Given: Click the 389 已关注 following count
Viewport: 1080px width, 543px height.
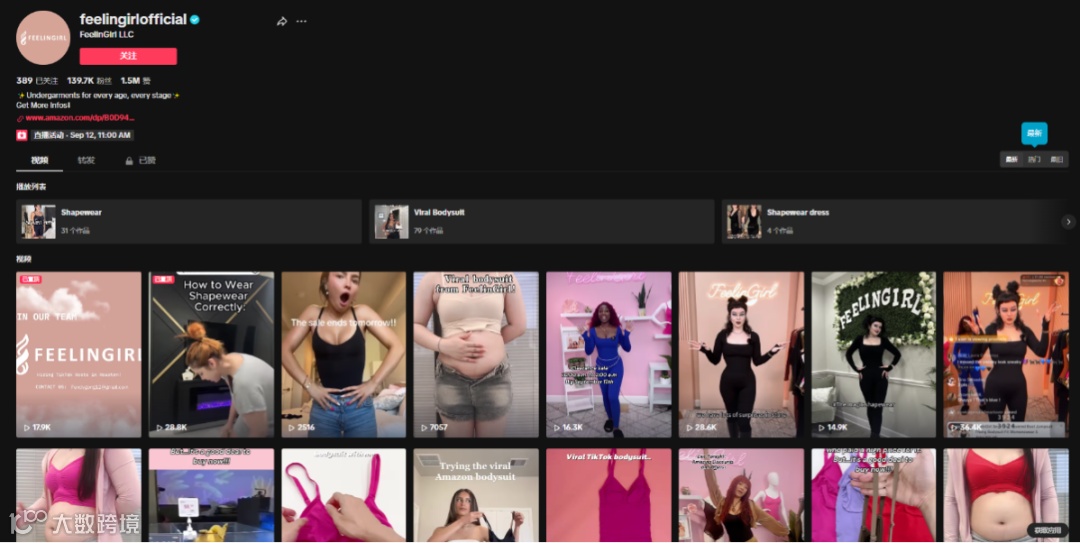Looking at the screenshot, I should 37,81.
